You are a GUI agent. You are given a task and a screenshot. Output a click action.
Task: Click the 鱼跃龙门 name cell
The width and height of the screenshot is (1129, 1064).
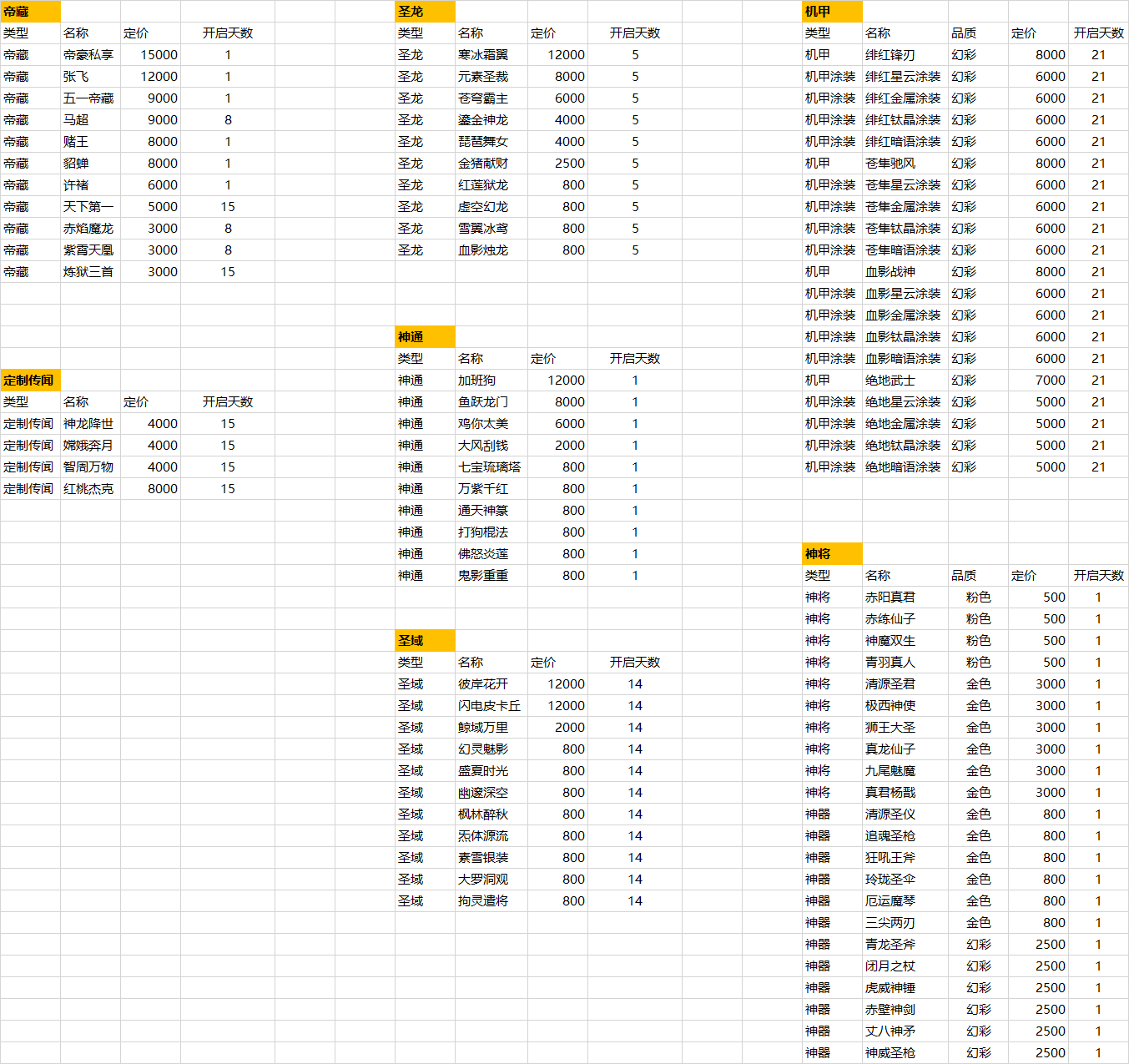(x=491, y=402)
